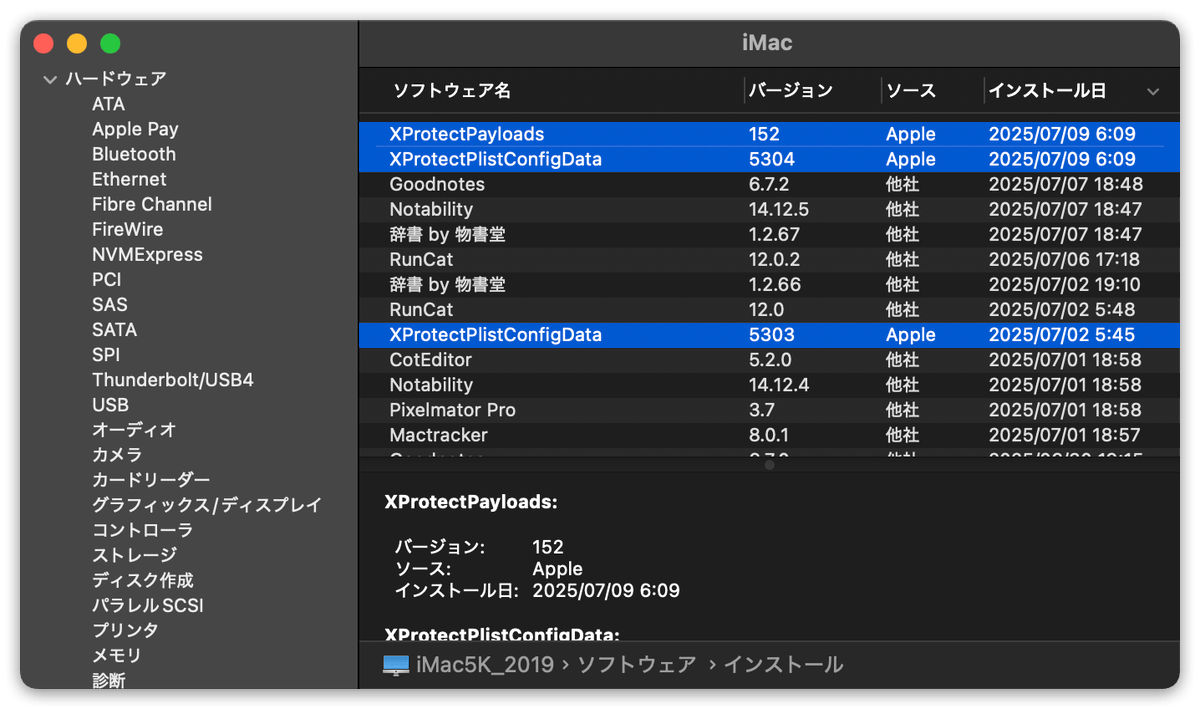This screenshot has height=709, width=1200.
Task: Open the FireWire category
Action: (x=128, y=229)
